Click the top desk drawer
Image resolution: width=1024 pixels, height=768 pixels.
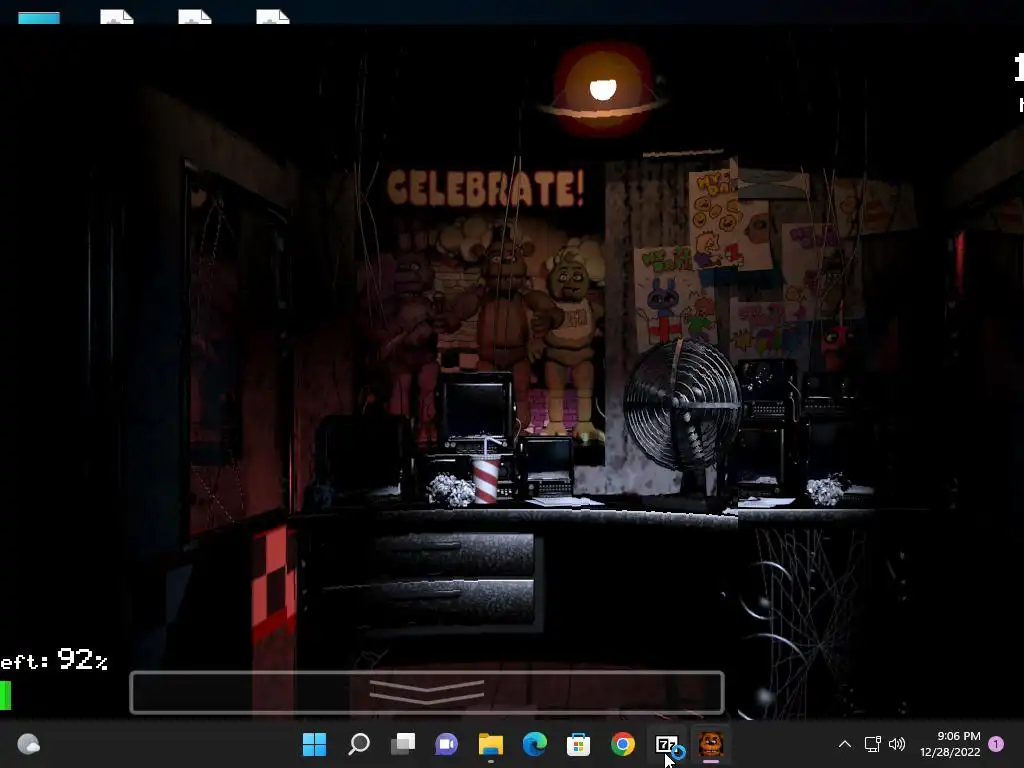(x=455, y=555)
